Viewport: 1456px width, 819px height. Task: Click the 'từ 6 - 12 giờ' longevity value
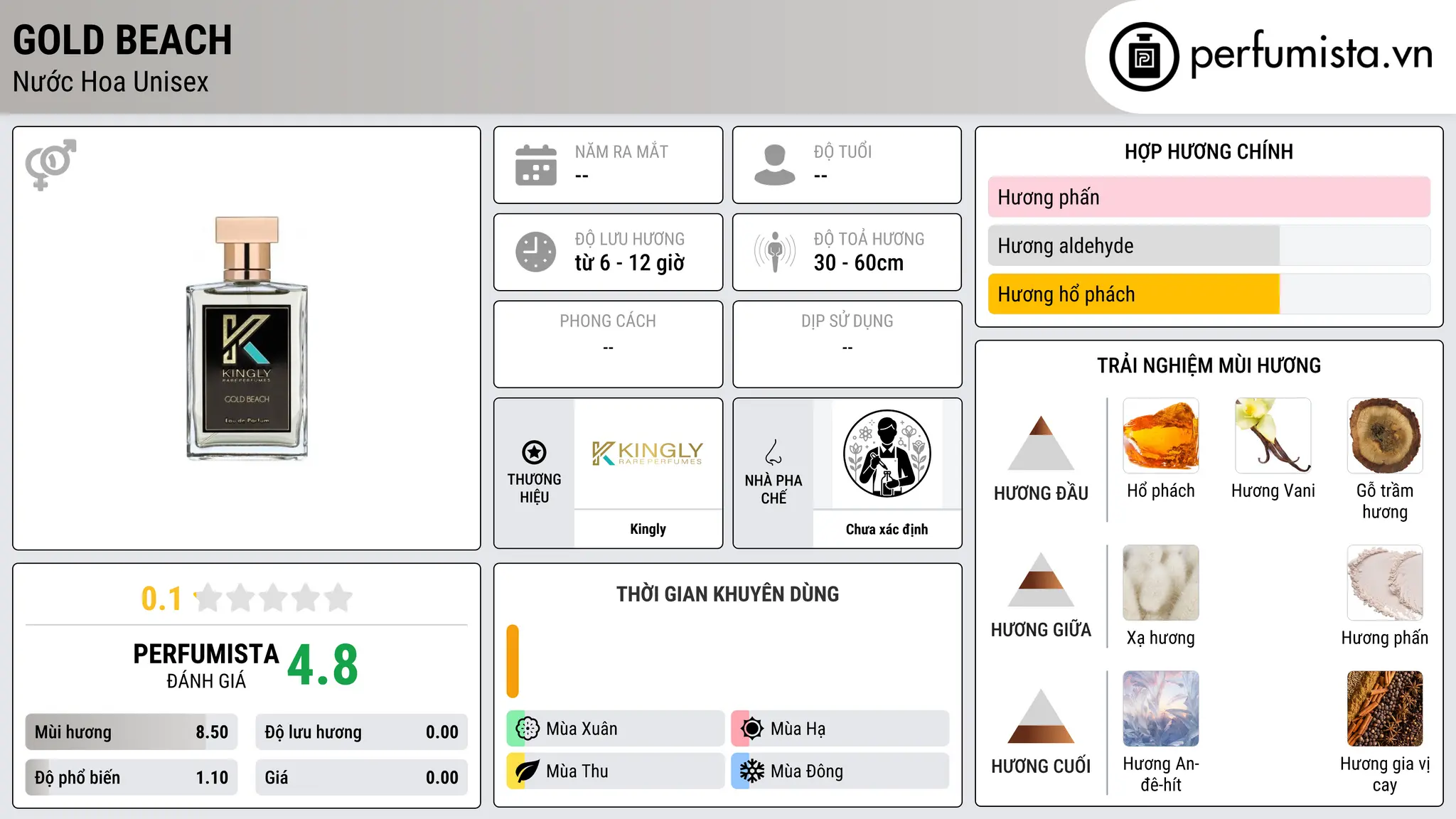[630, 263]
